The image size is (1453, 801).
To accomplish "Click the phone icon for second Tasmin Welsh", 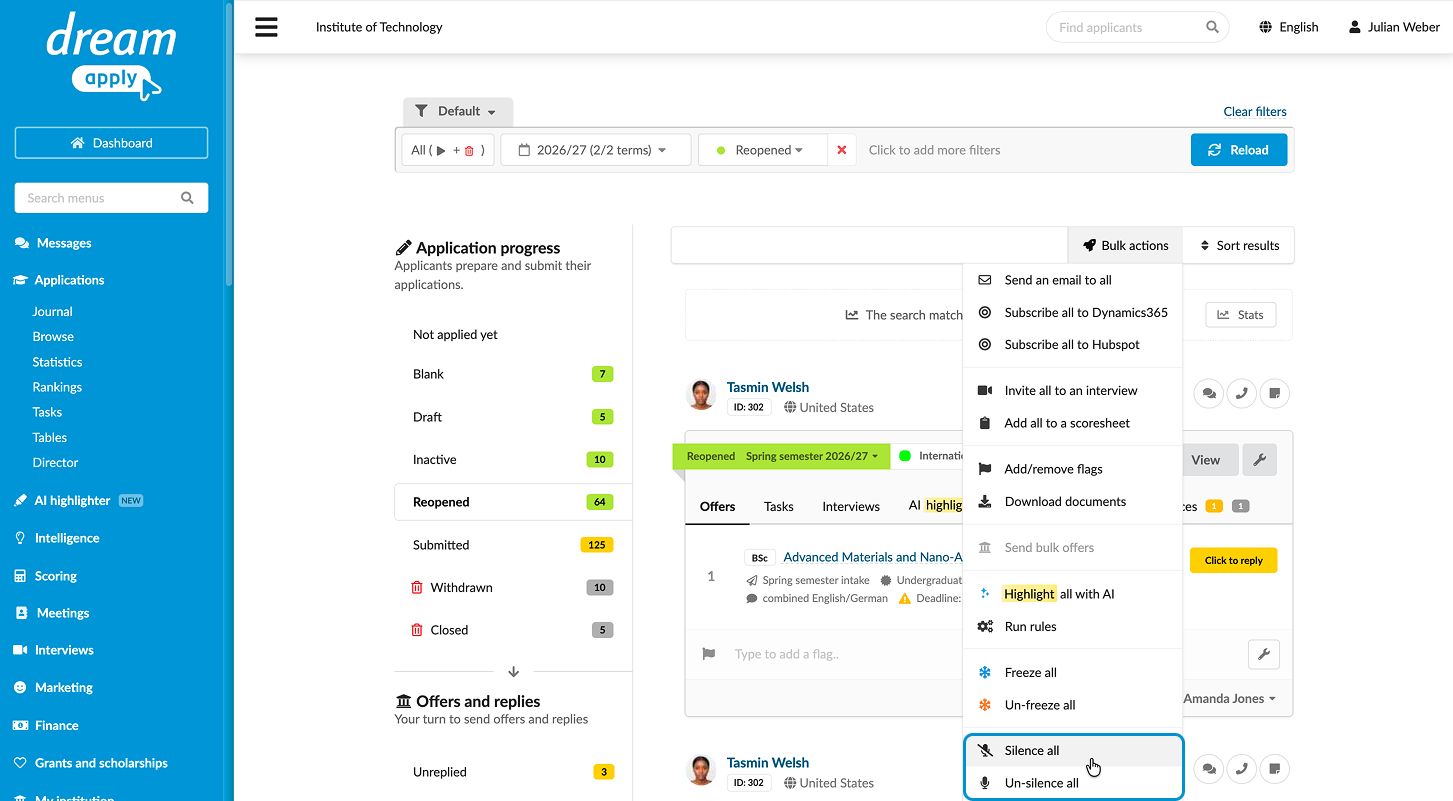I will 1242,769.
